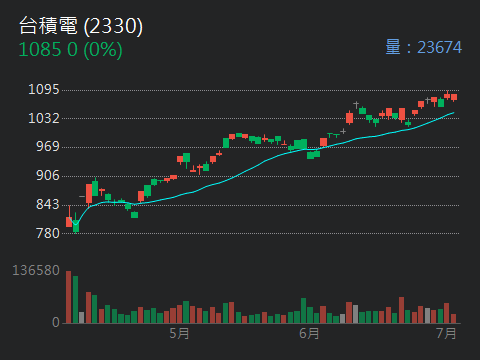This screenshot has width=480, height=360.
Task: Click the last red candlestick at far right
Action: coord(454,97)
